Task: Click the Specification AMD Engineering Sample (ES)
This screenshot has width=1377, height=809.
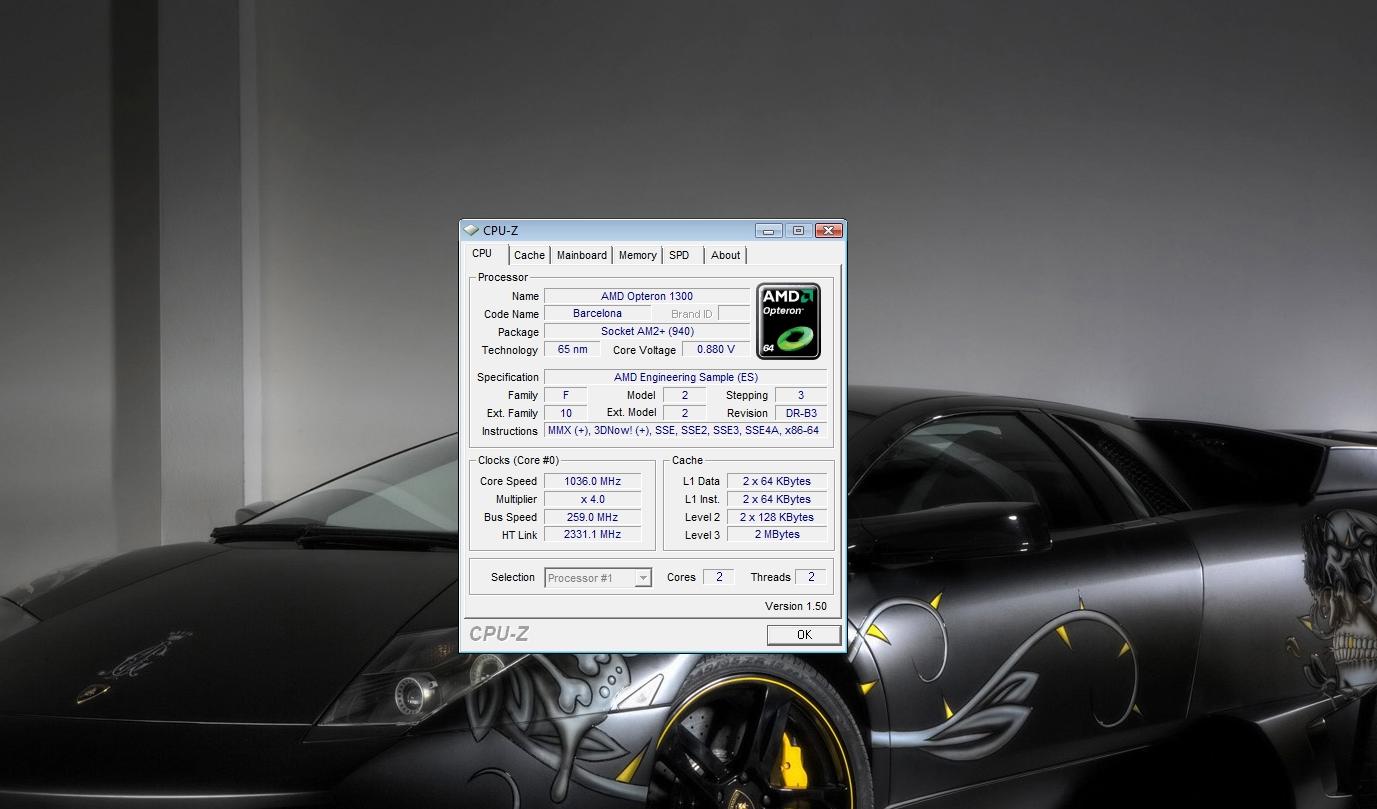Action: (686, 377)
